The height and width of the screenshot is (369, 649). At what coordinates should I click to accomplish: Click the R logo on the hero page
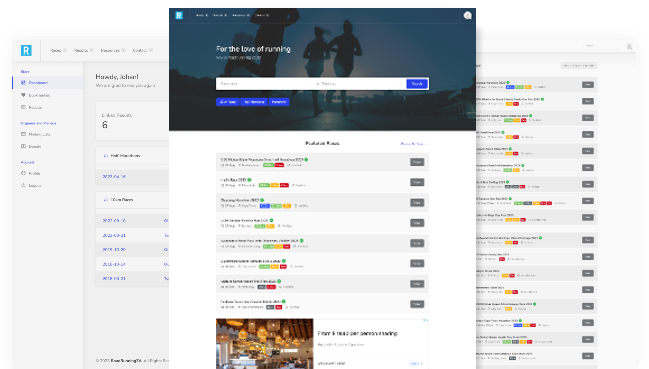pyautogui.click(x=179, y=15)
